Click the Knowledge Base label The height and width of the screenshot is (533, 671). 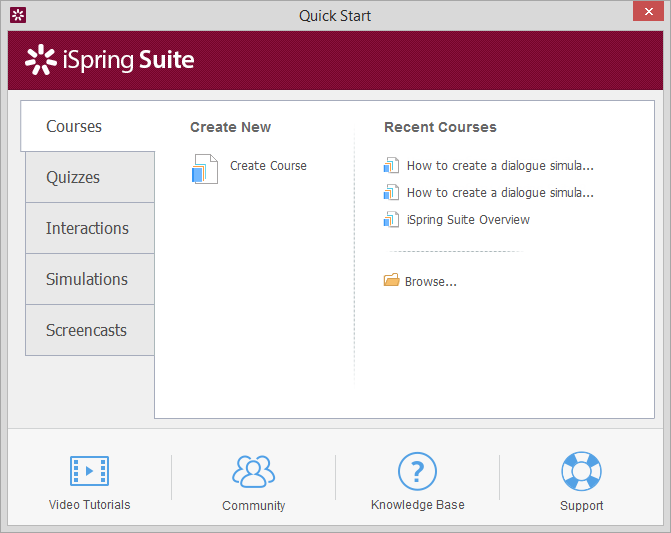418,505
